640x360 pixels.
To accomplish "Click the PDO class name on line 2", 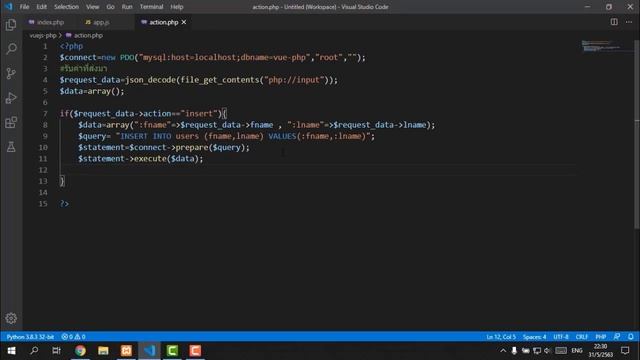I will 127,58.
